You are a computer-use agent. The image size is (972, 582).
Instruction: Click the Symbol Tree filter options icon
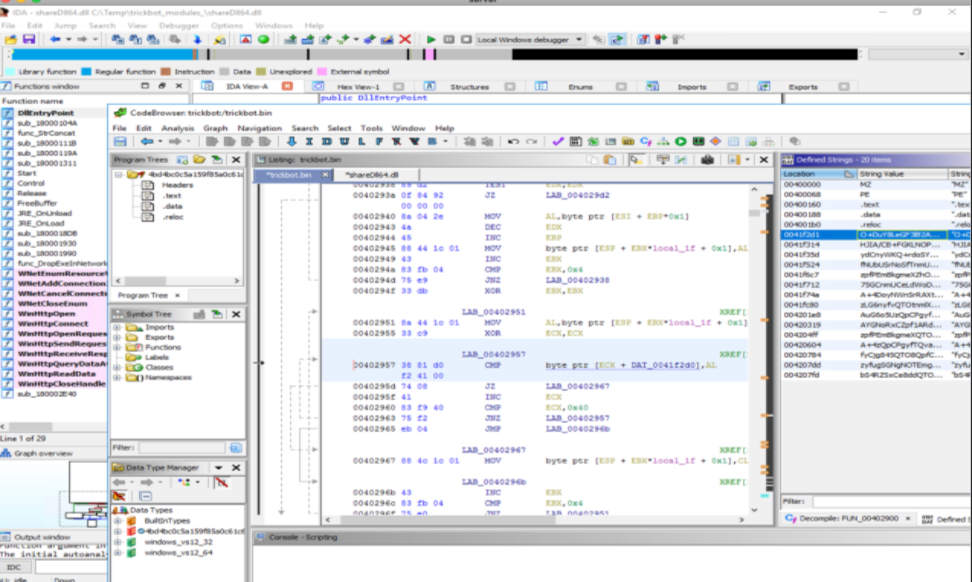point(236,448)
